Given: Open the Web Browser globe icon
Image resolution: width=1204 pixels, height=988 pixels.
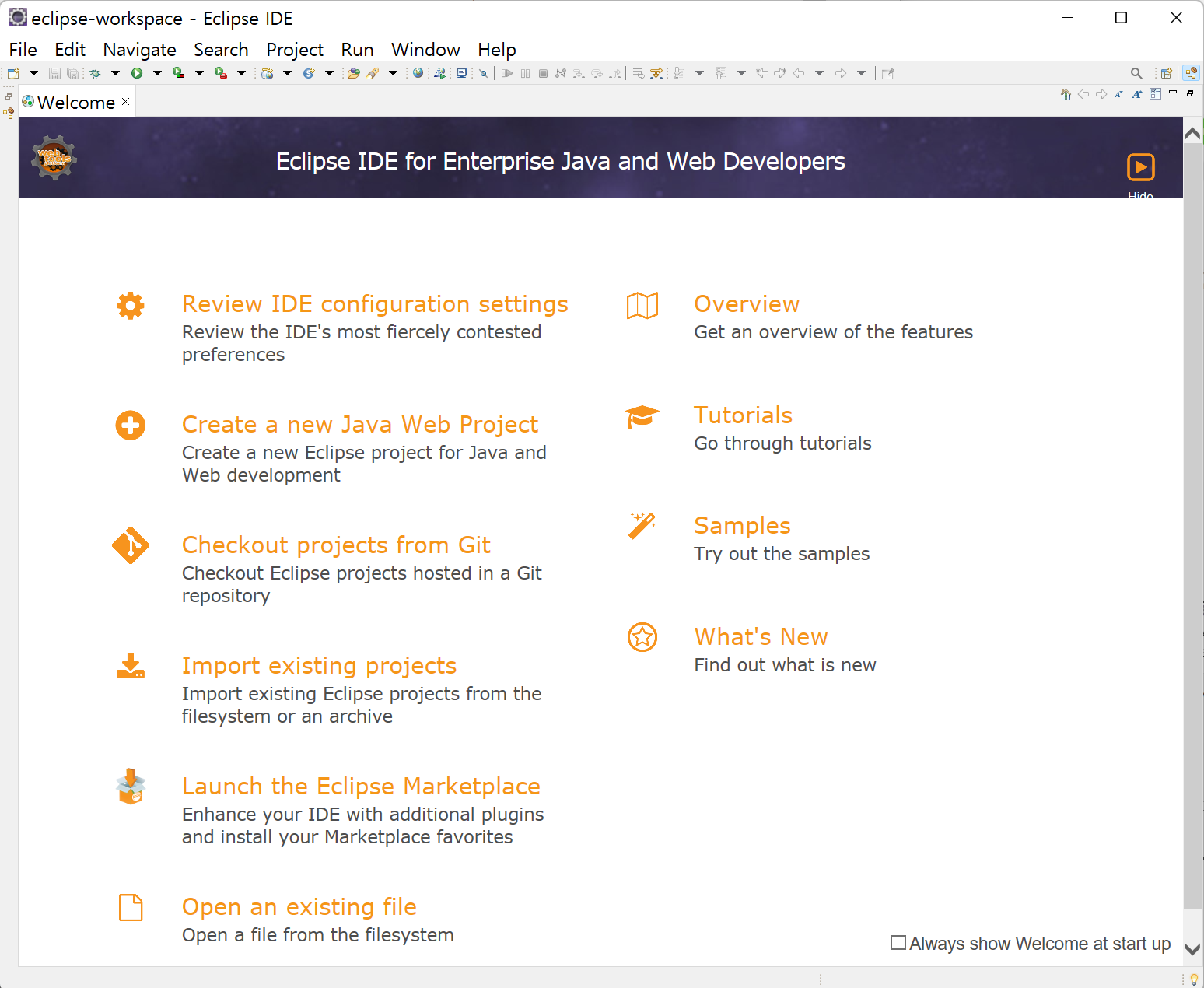Looking at the screenshot, I should pos(418,73).
